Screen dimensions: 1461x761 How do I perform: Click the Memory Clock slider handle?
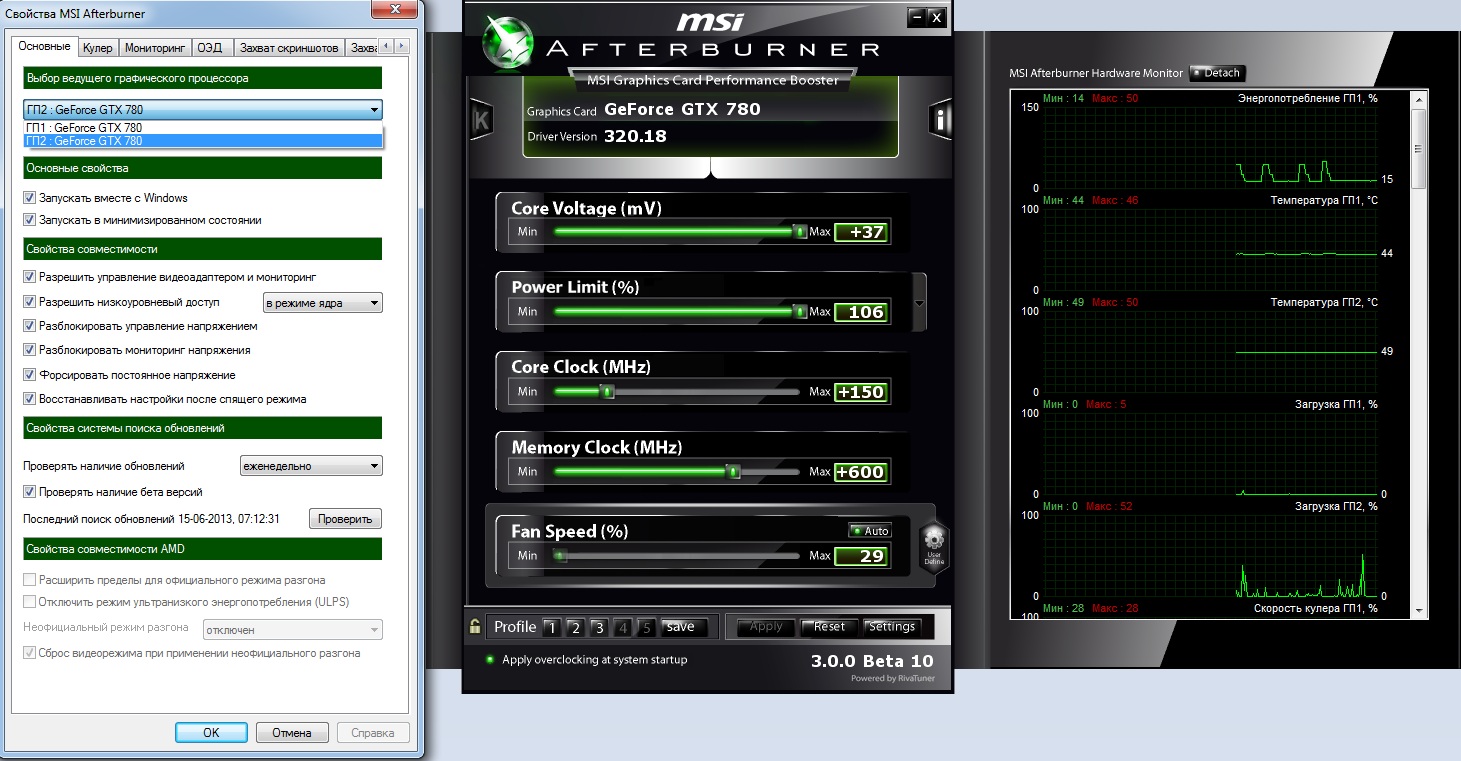(732, 471)
